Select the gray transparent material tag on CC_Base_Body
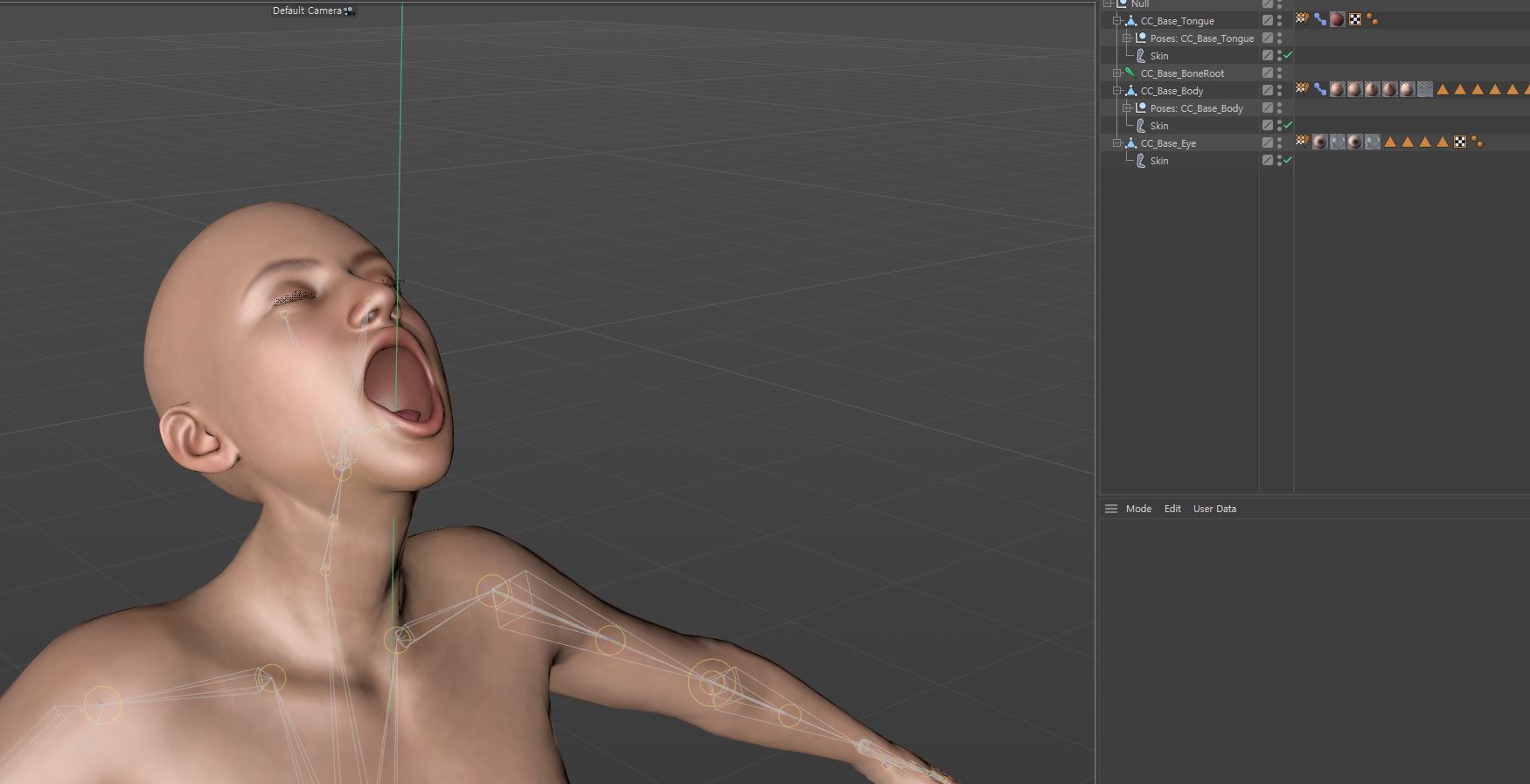 coord(1425,88)
